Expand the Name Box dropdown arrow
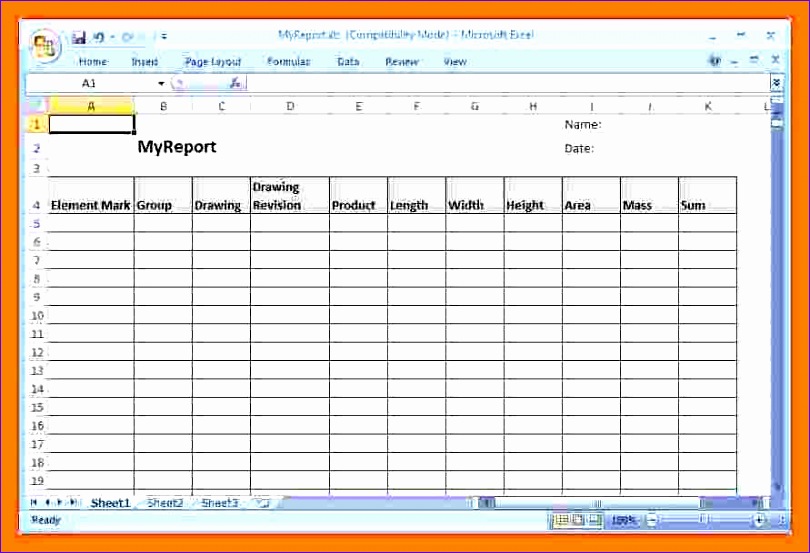The image size is (810, 553). (161, 83)
